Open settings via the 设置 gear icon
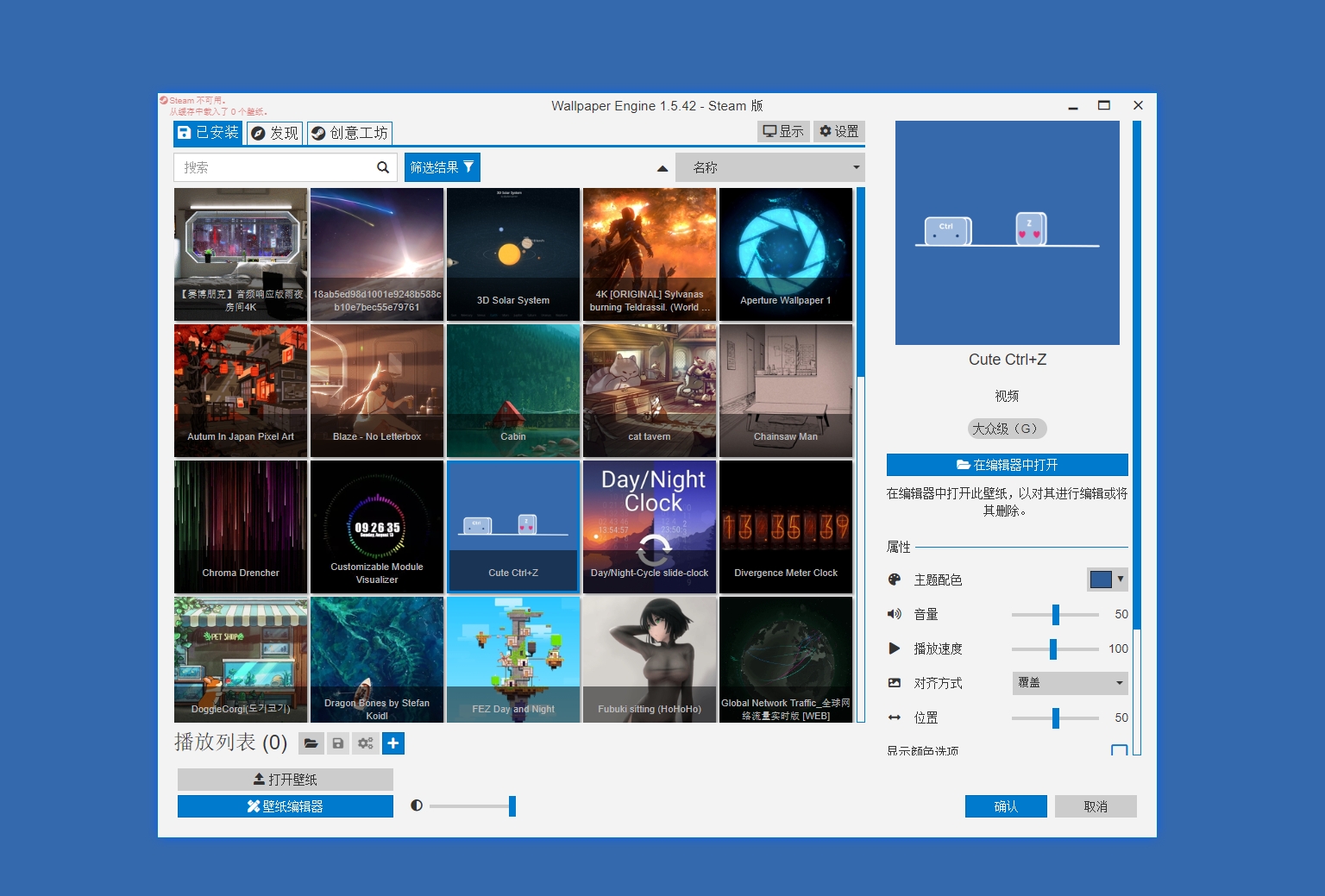 click(838, 131)
